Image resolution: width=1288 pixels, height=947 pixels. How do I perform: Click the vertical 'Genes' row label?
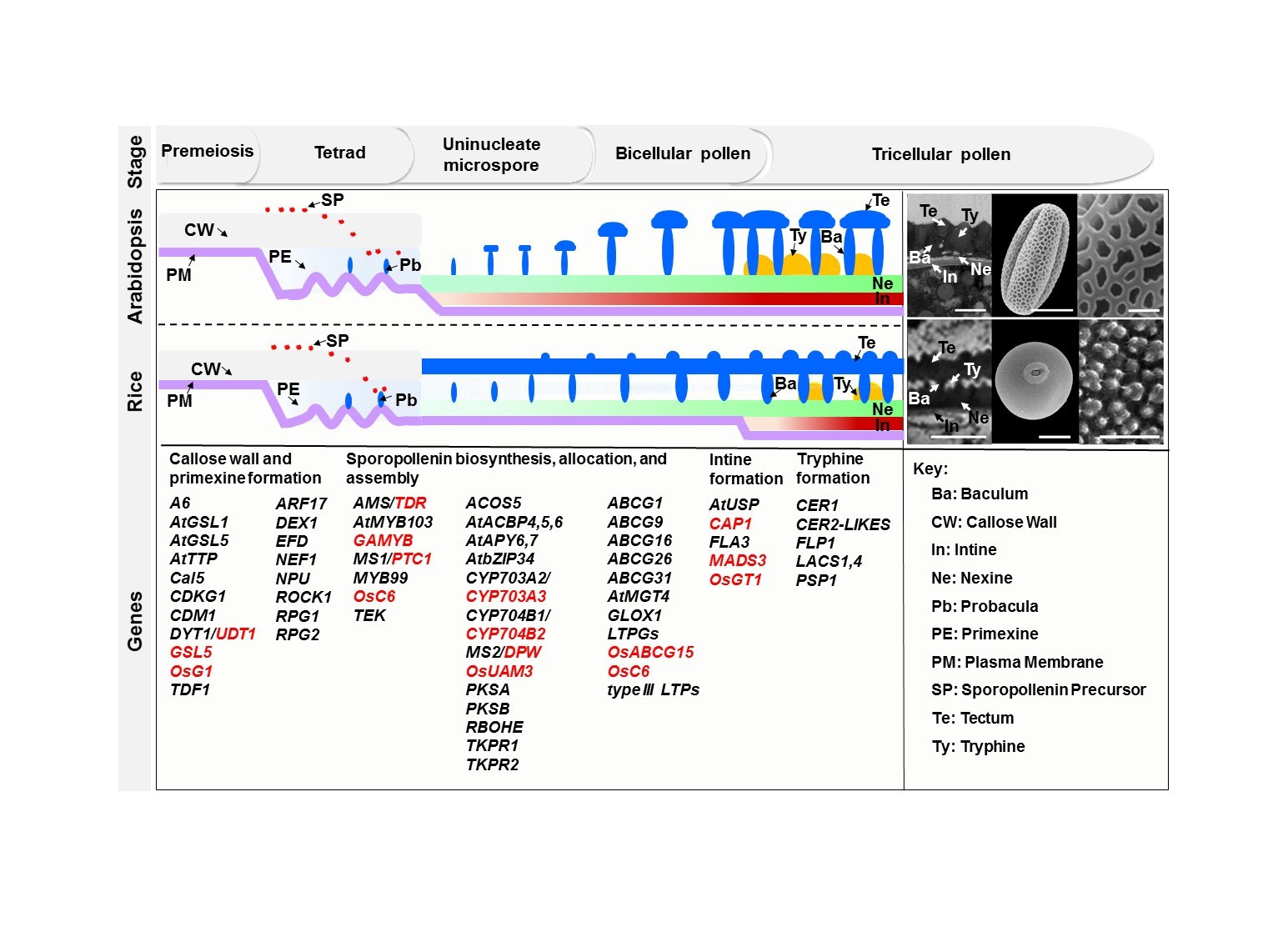pos(135,621)
